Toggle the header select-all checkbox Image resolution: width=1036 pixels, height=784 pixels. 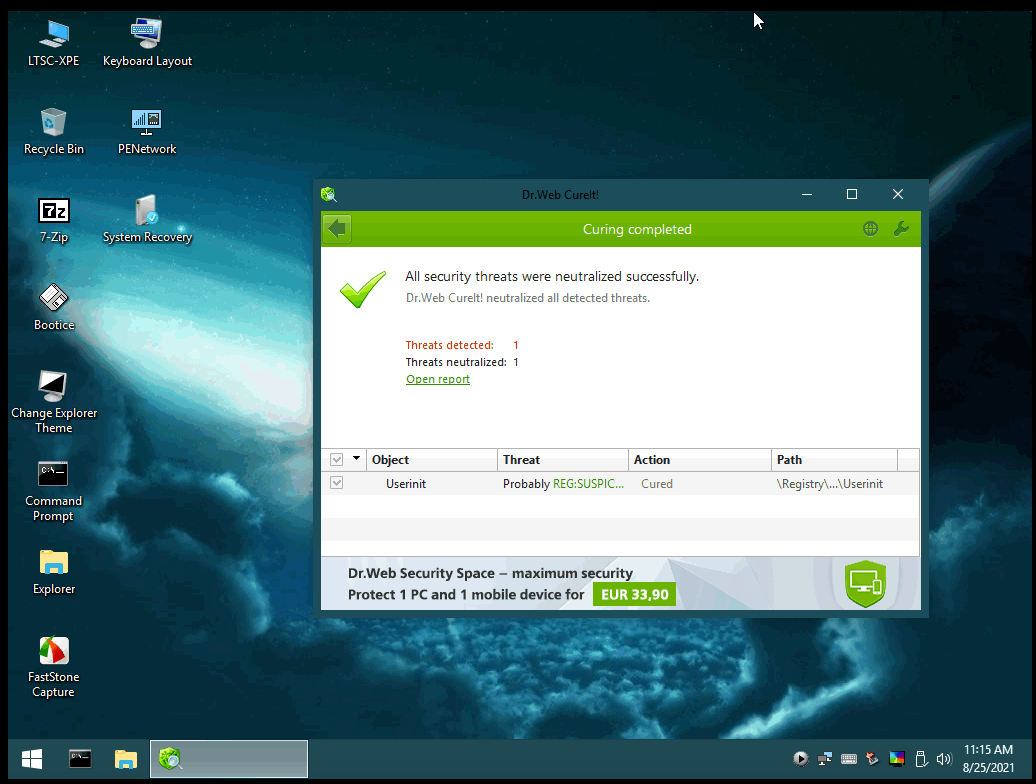[336, 460]
